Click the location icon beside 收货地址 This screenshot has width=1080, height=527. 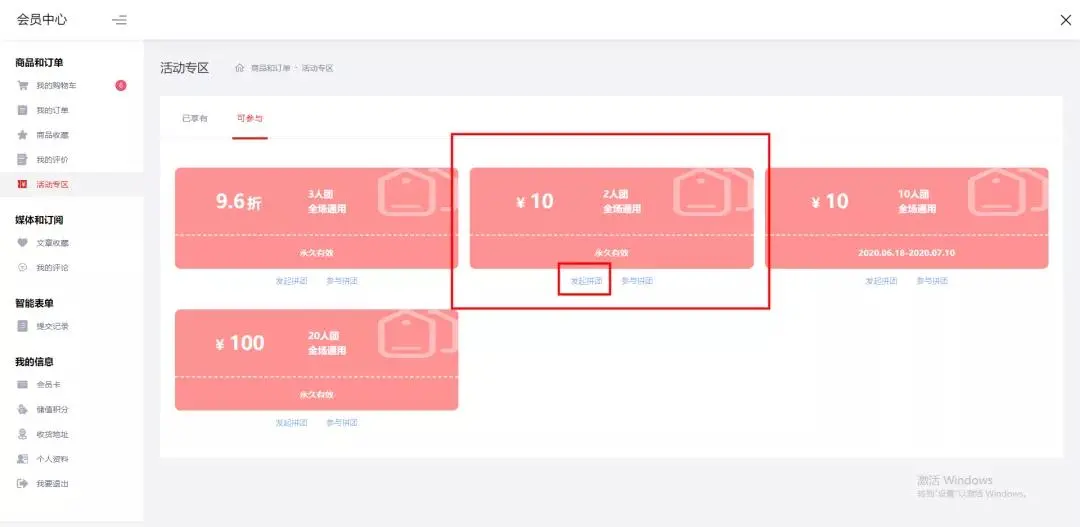click(x=22, y=434)
